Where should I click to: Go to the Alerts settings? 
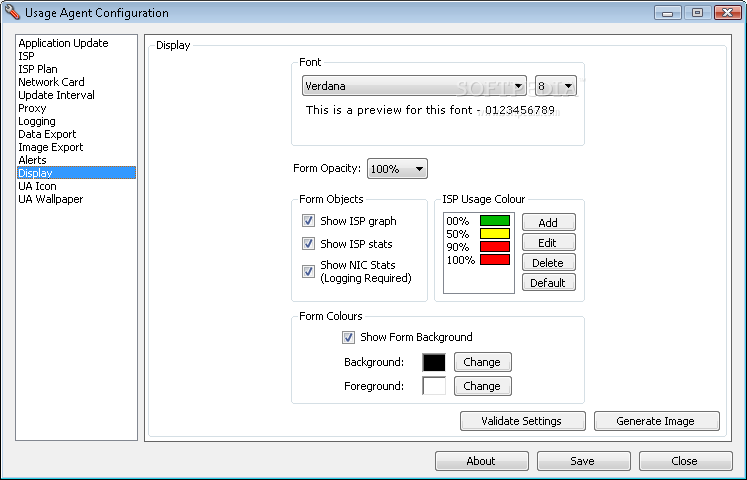tap(32, 160)
